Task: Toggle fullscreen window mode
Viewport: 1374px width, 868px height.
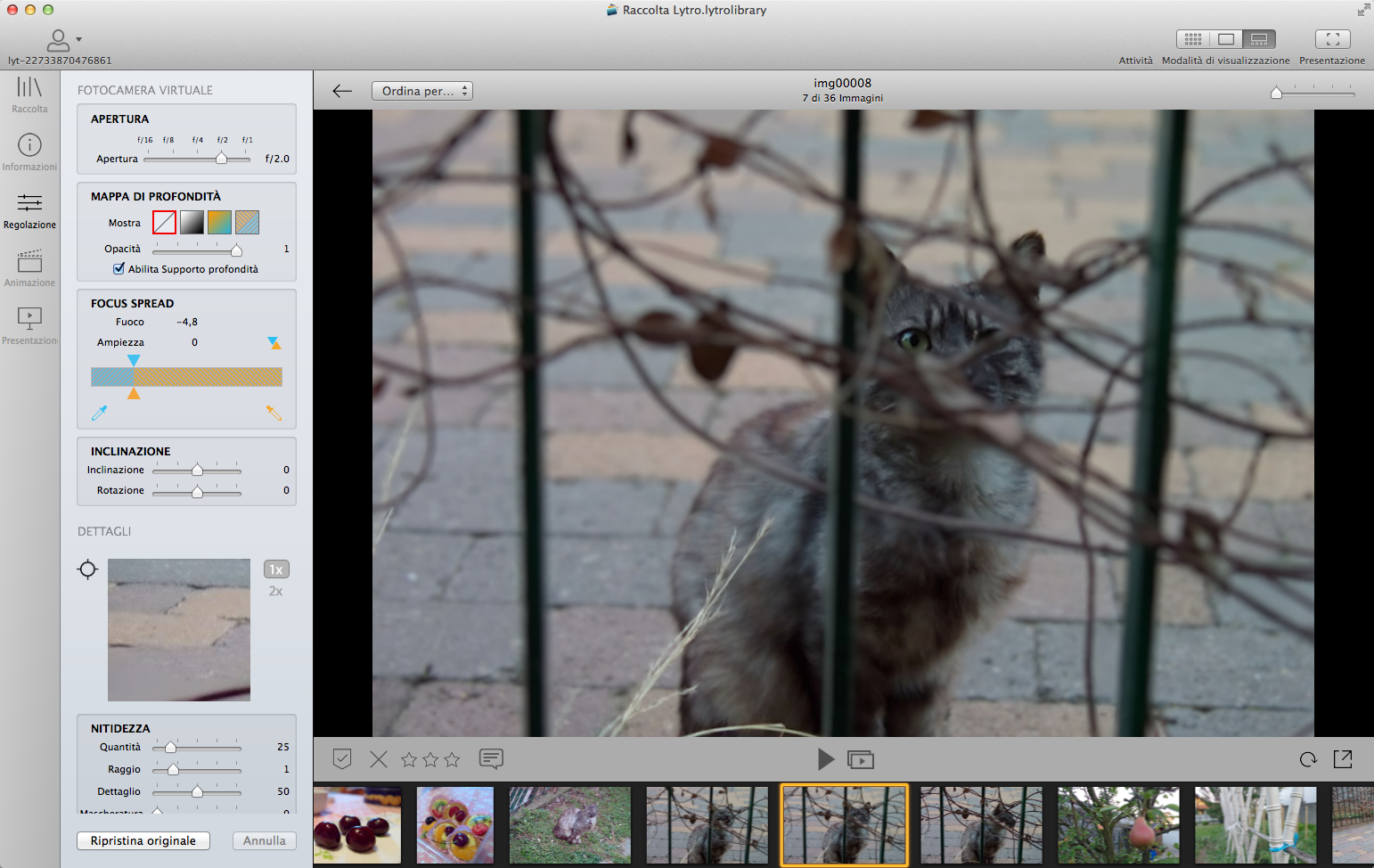Action: [x=1363, y=10]
